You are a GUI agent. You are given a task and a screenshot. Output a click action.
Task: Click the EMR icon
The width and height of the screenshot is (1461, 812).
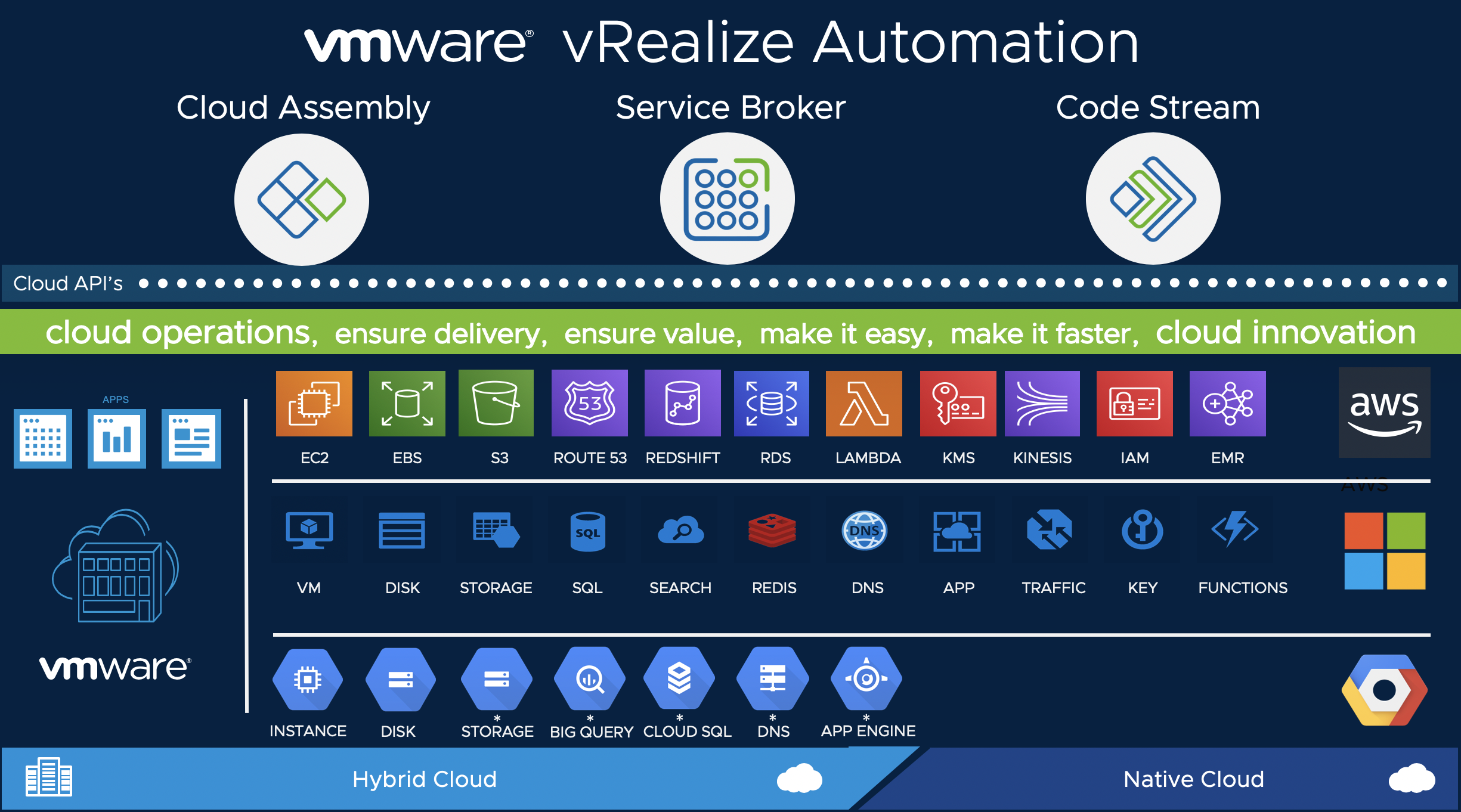click(1228, 404)
